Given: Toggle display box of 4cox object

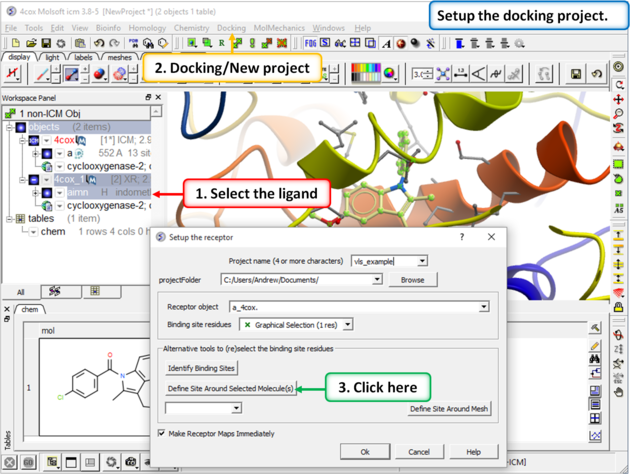Looking at the screenshot, I should (x=34, y=140).
